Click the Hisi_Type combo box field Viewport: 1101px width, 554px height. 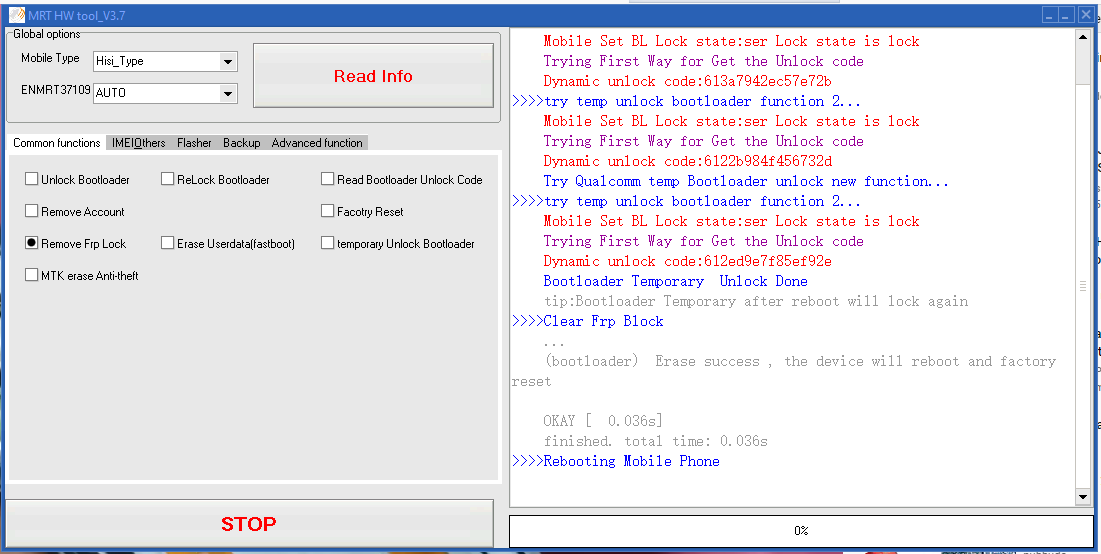[165, 61]
